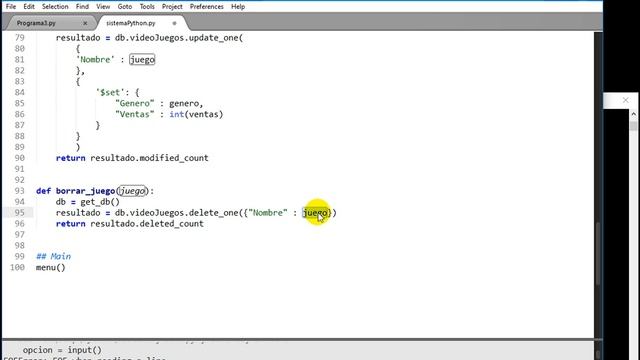
Task: Open the Find menu
Action: (82, 7)
